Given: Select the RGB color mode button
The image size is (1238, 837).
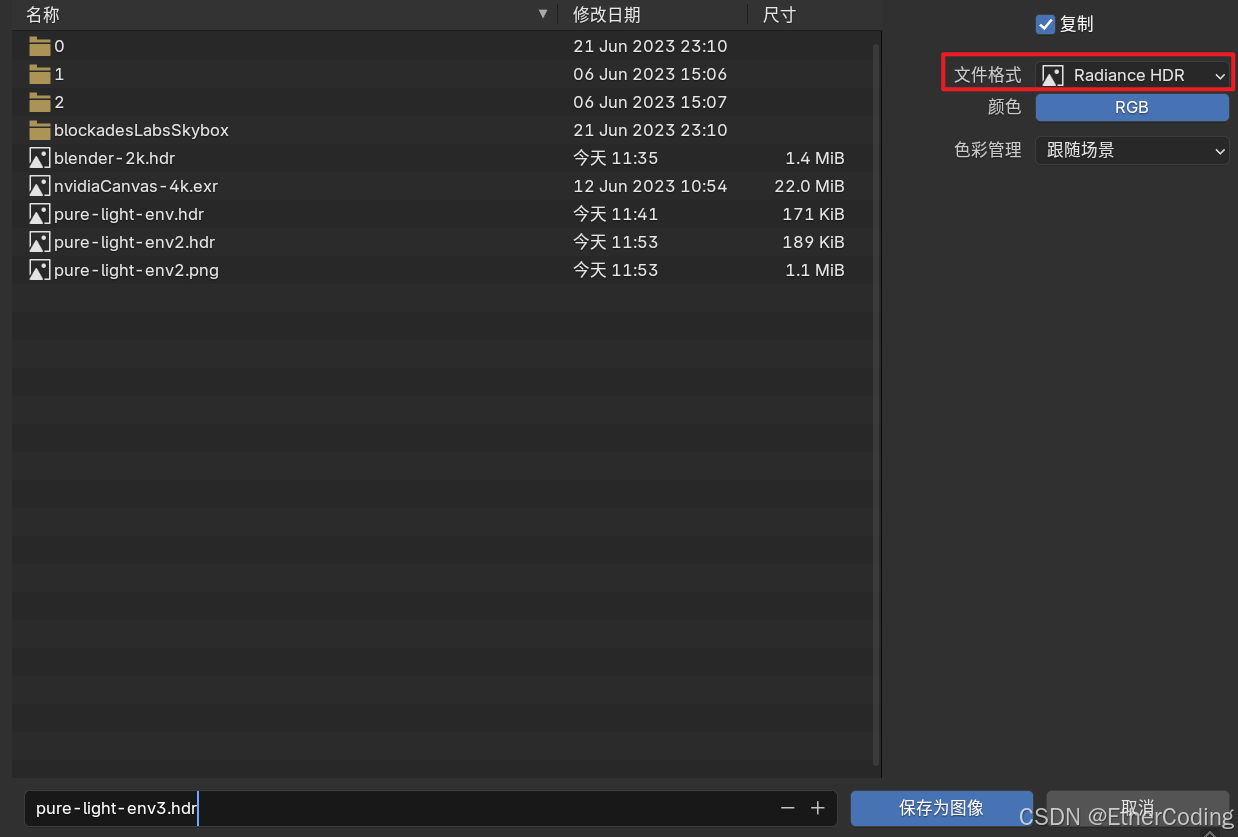Looking at the screenshot, I should pyautogui.click(x=1132, y=108).
